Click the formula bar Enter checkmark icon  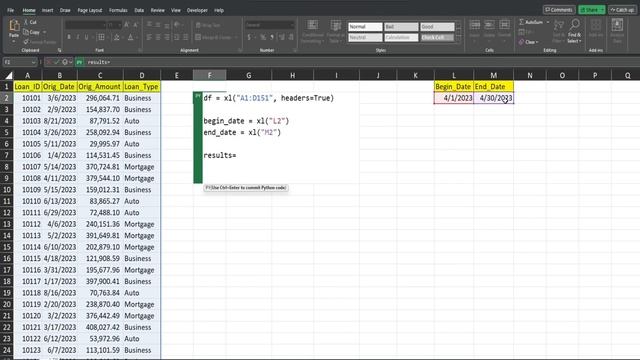56,62
